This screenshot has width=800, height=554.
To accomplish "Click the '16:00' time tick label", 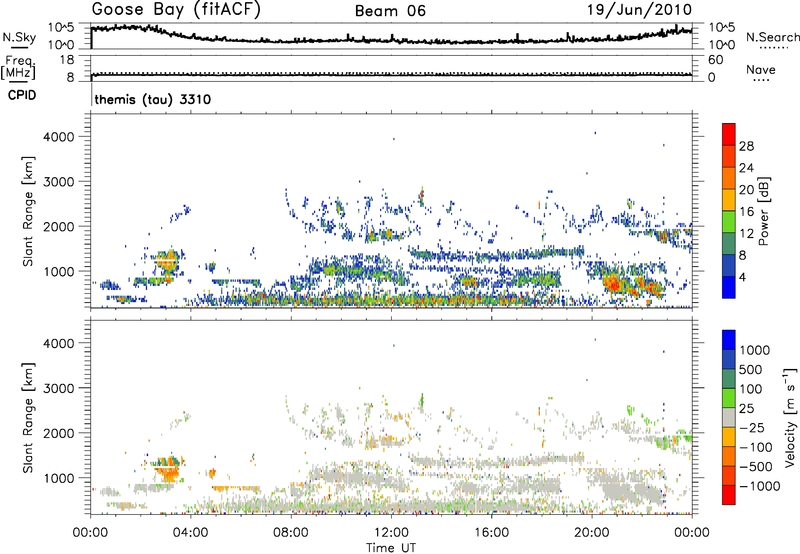I will (491, 533).
